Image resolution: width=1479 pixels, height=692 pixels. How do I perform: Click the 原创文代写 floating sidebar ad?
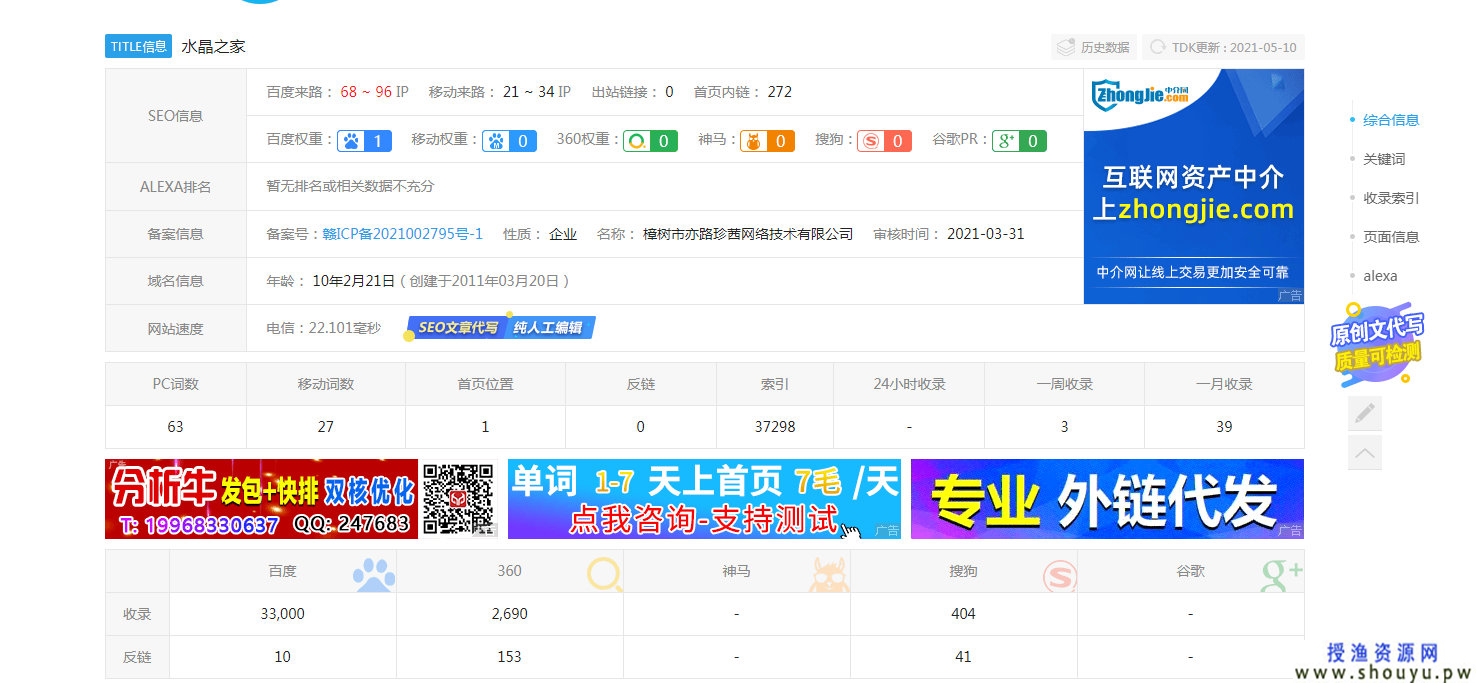click(x=1376, y=342)
